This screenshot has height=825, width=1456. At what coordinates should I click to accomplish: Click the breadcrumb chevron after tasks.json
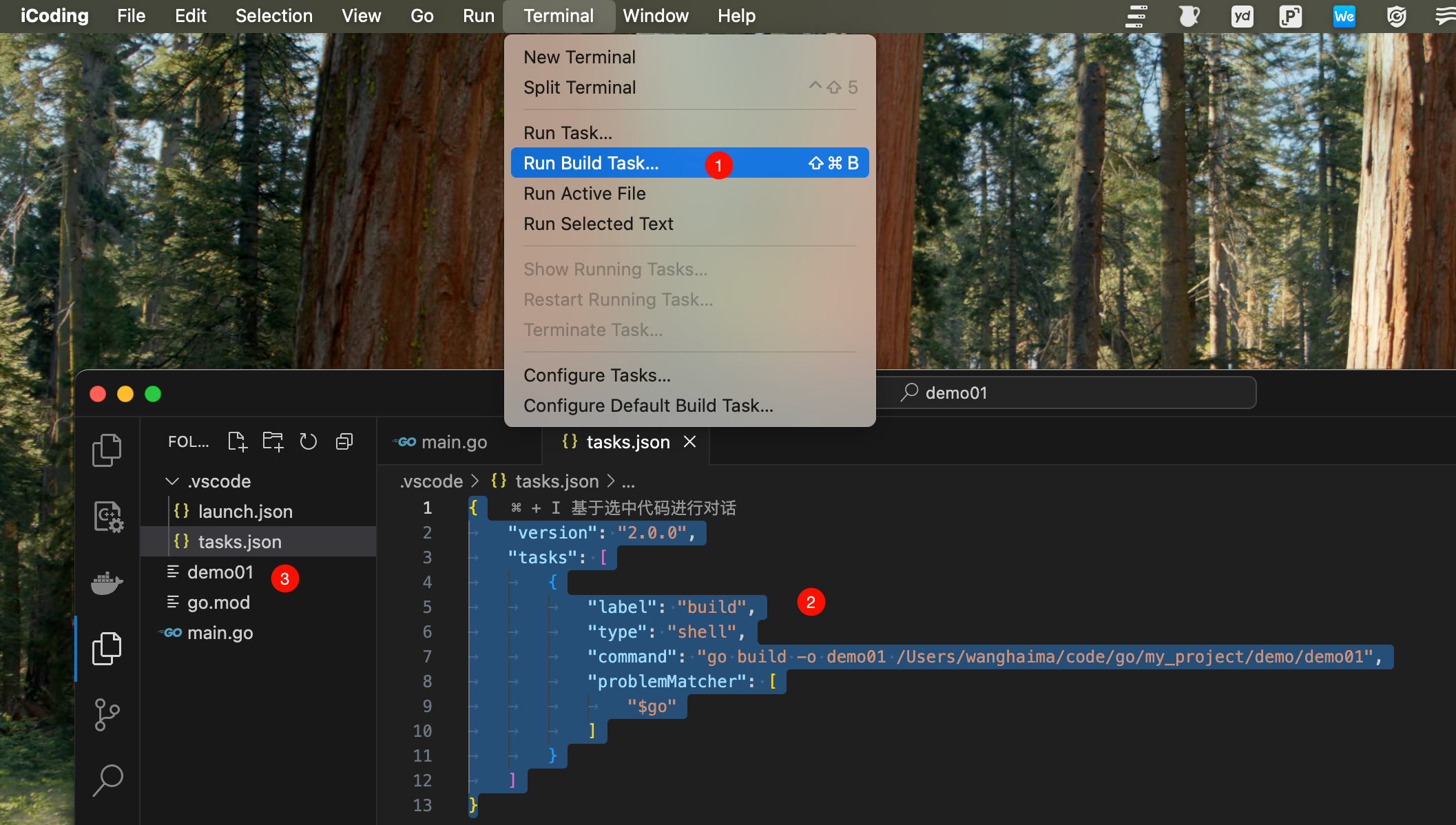click(611, 481)
